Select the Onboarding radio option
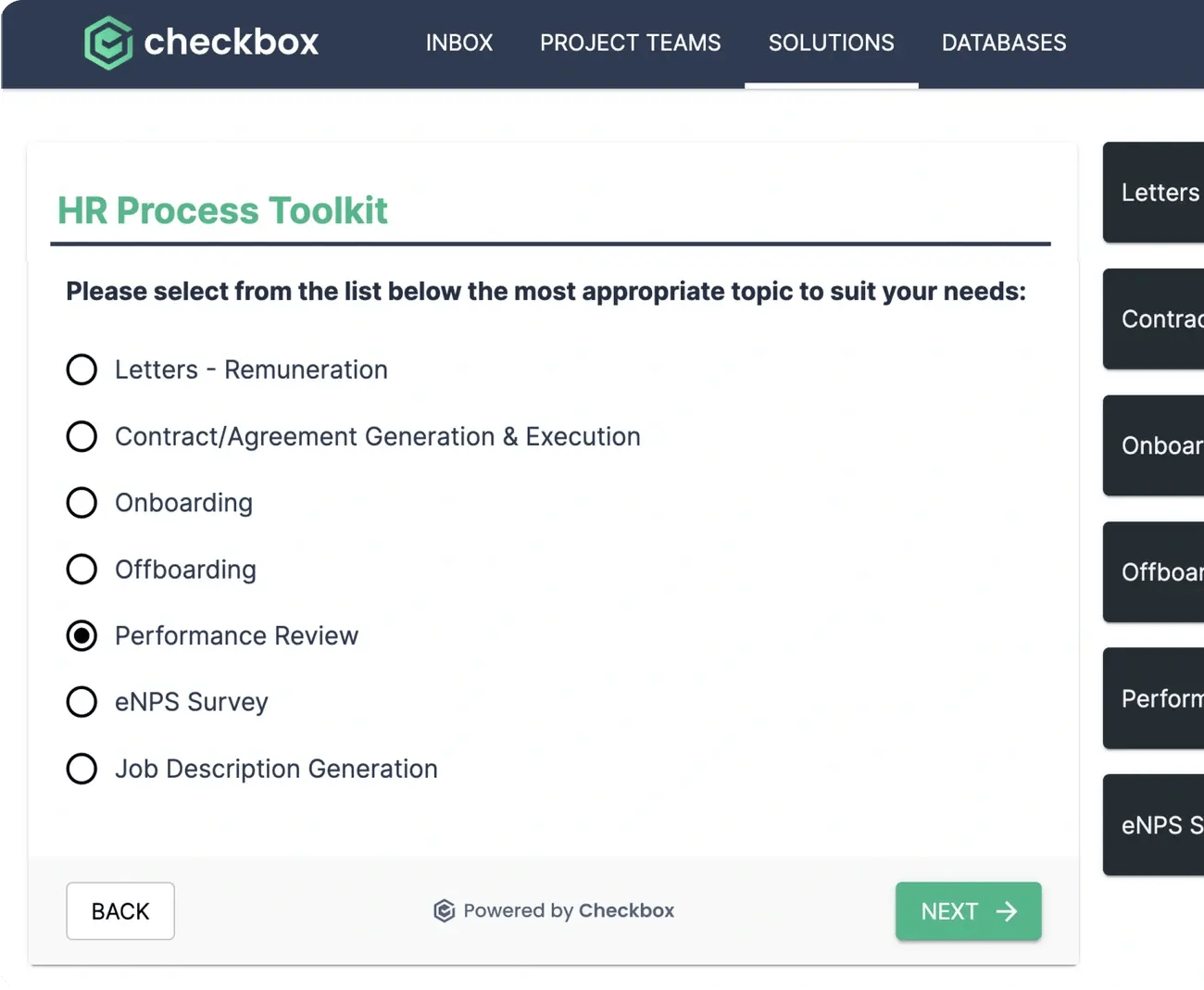This screenshot has height=990, width=1204. [x=82, y=503]
